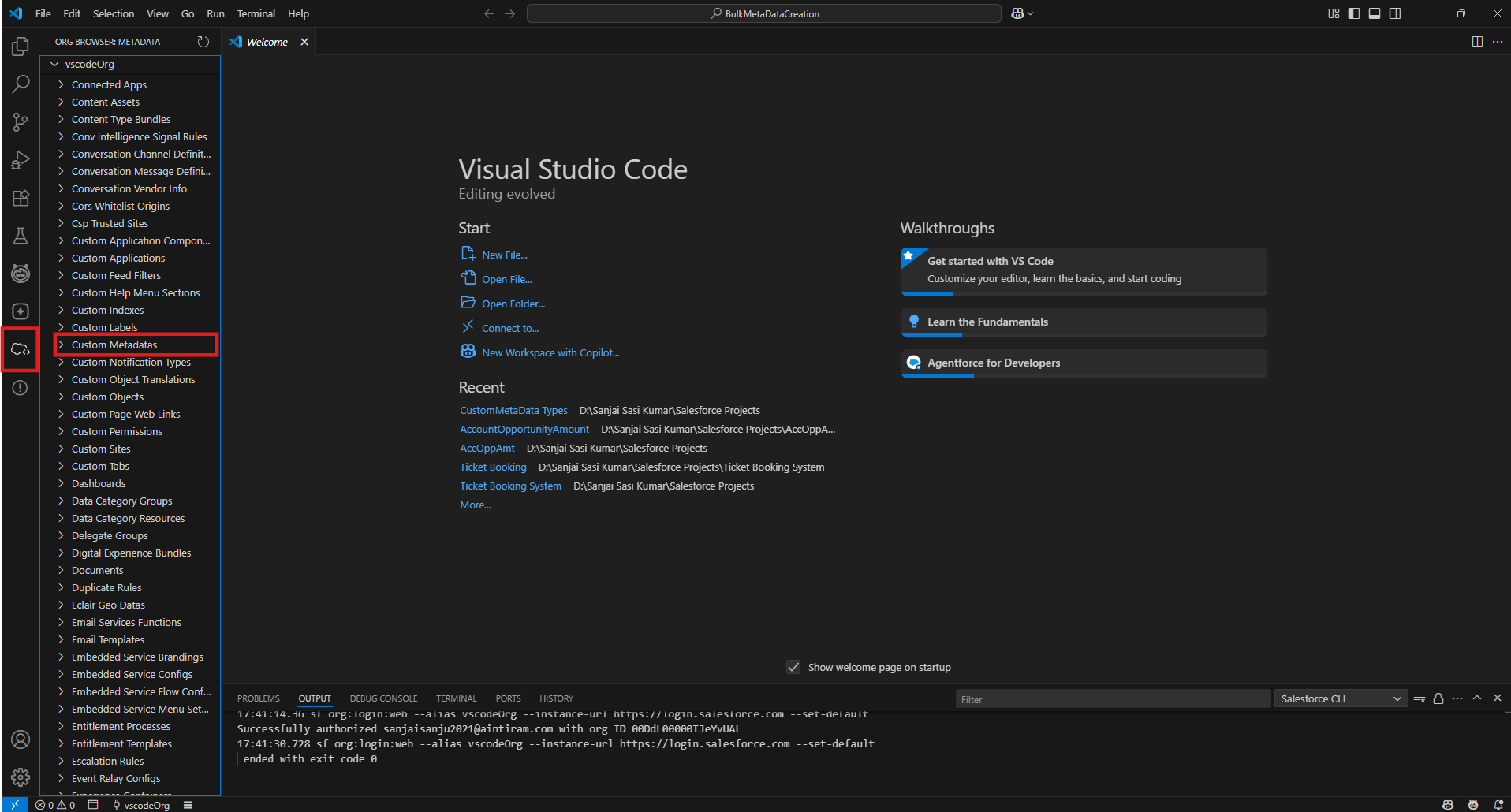Image resolution: width=1511 pixels, height=812 pixels.
Task: Toggle the primary side bar layout button
Action: click(x=1354, y=13)
